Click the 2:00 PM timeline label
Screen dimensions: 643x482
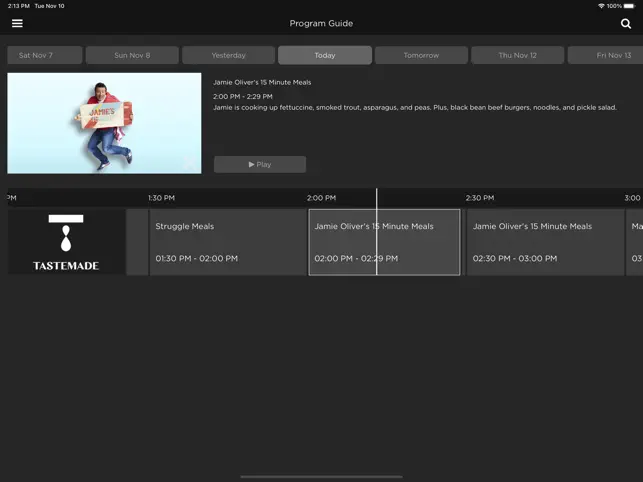321,198
